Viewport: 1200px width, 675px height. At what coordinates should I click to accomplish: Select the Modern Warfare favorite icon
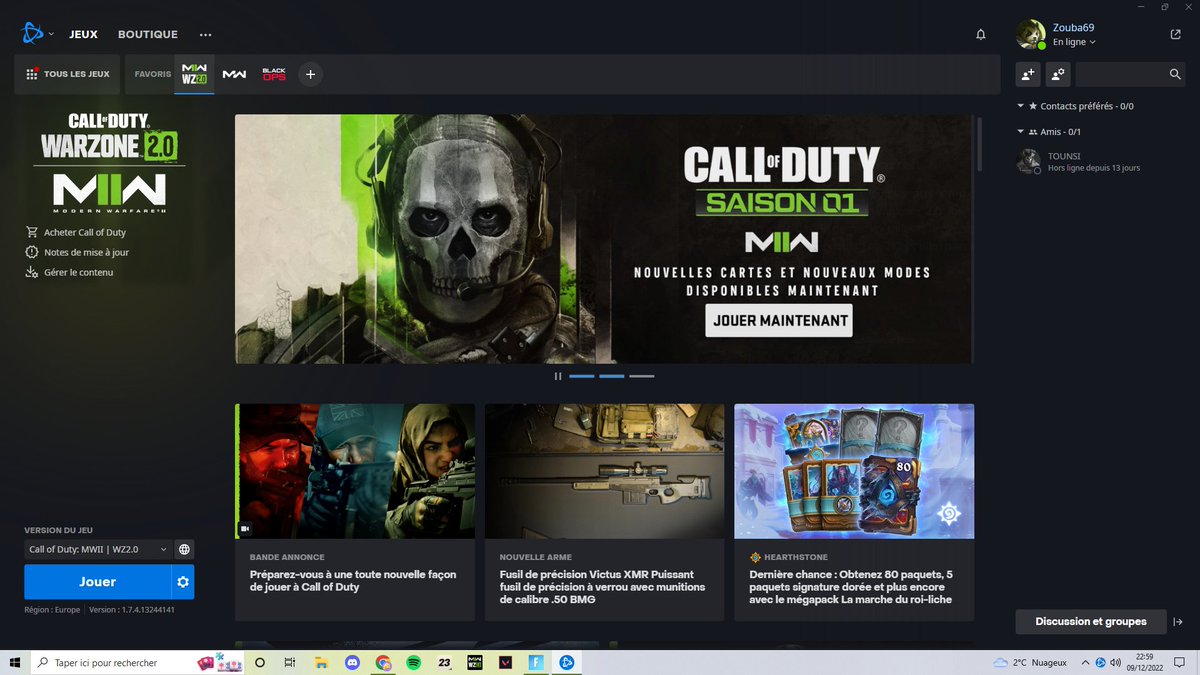point(234,74)
